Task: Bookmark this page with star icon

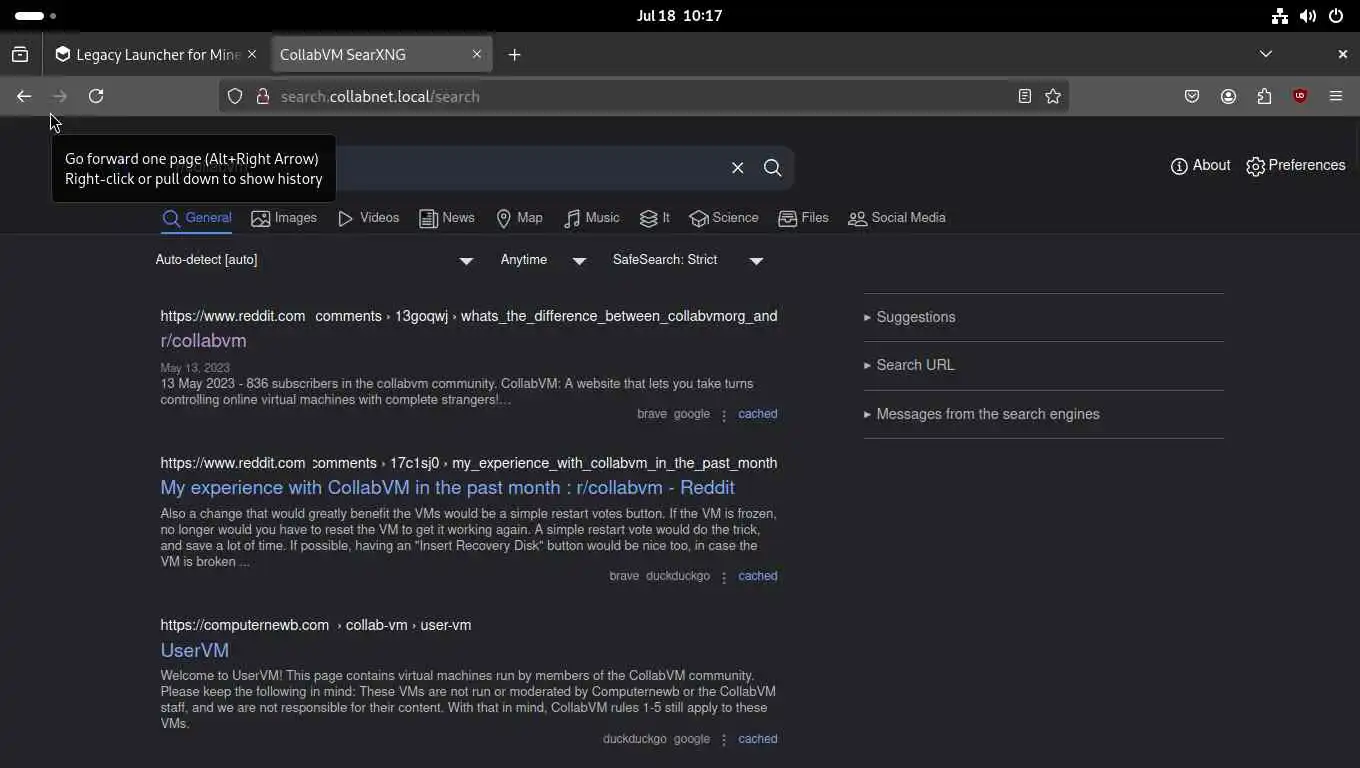Action: 1053,96
